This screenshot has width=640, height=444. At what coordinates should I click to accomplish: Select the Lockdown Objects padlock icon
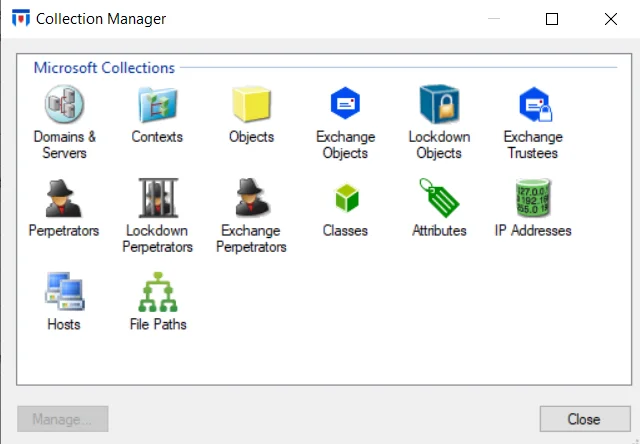pyautogui.click(x=439, y=104)
